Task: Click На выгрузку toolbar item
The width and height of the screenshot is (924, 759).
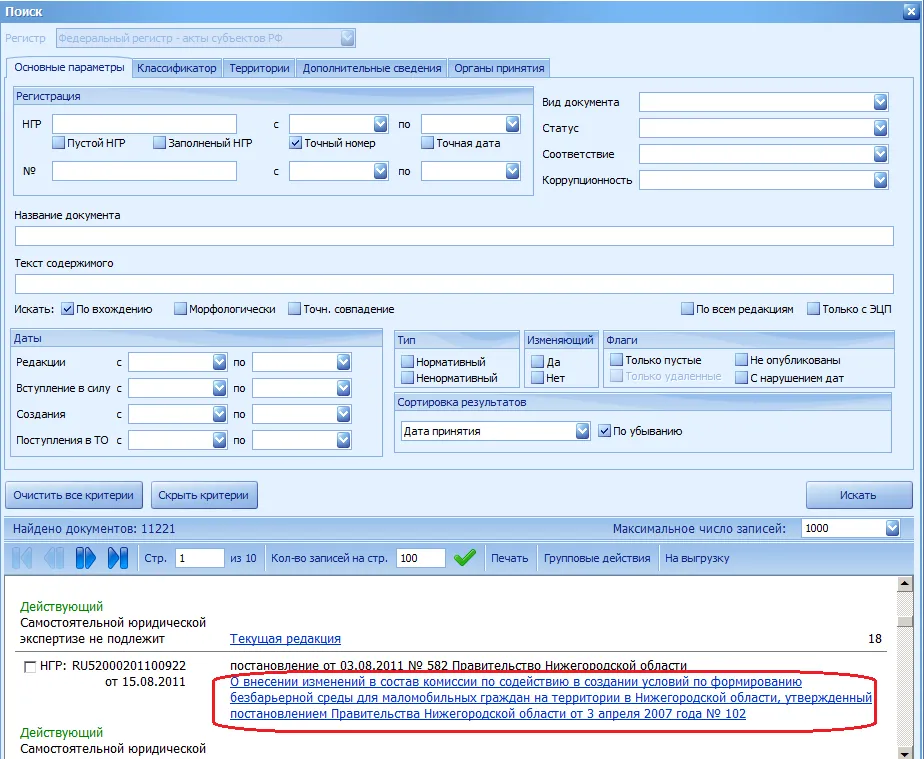Action: (x=697, y=558)
